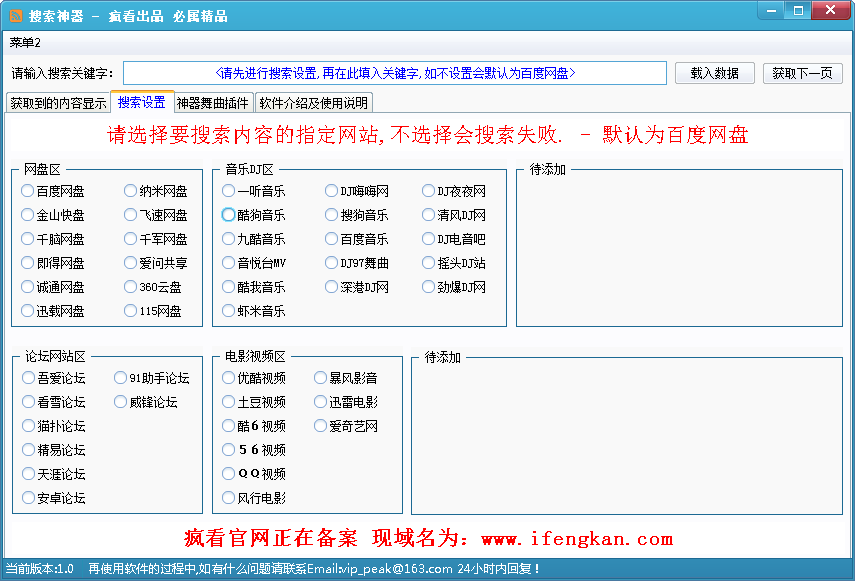This screenshot has width=855, height=581.
Task: Switch to the 搜索设置 tab
Action: pos(142,102)
